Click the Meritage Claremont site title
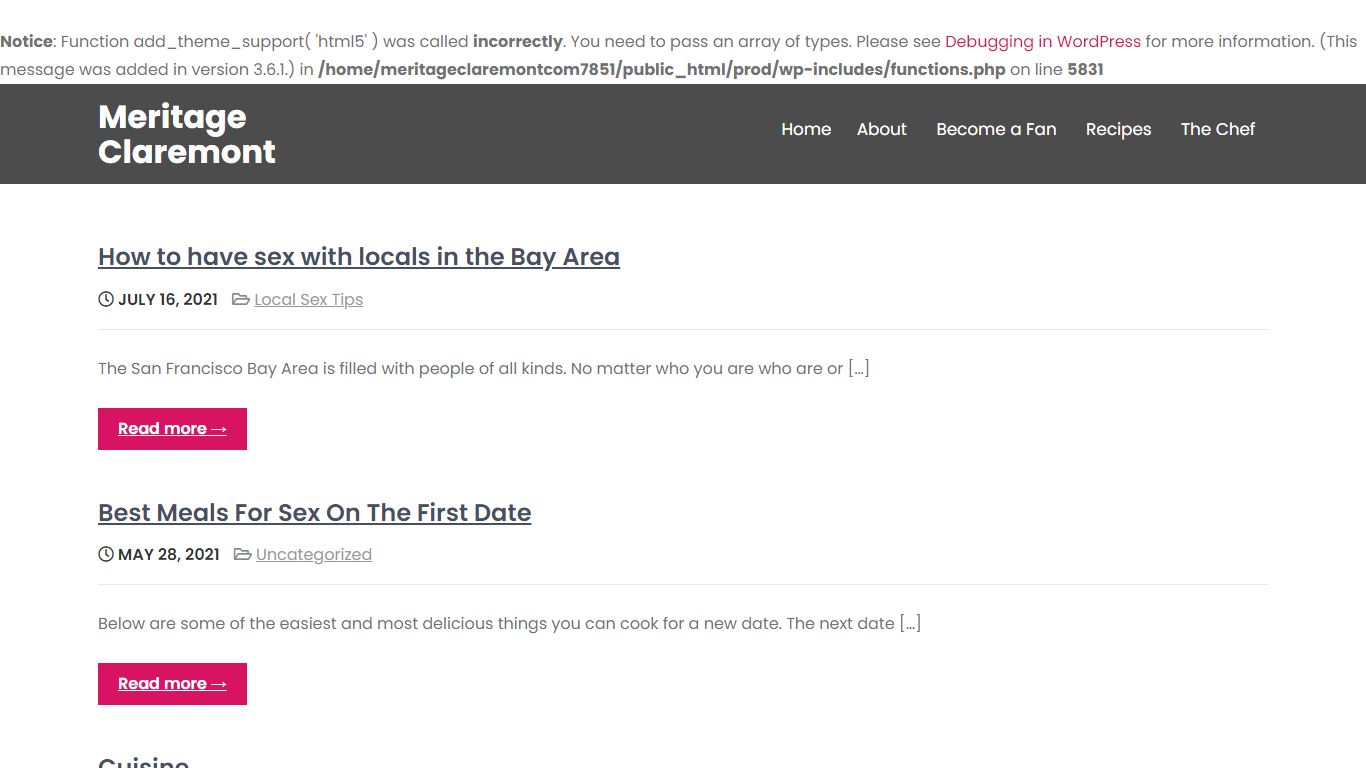1366x768 pixels. pos(187,134)
